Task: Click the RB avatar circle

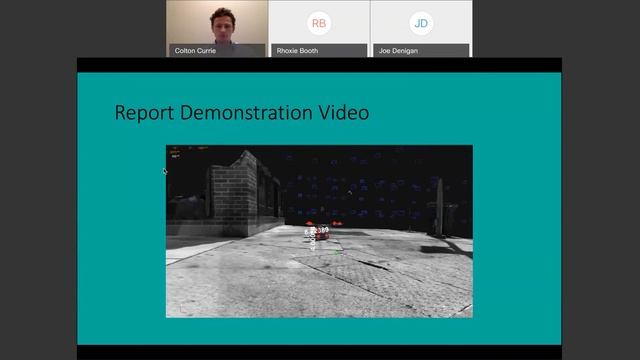Action: 319,23
